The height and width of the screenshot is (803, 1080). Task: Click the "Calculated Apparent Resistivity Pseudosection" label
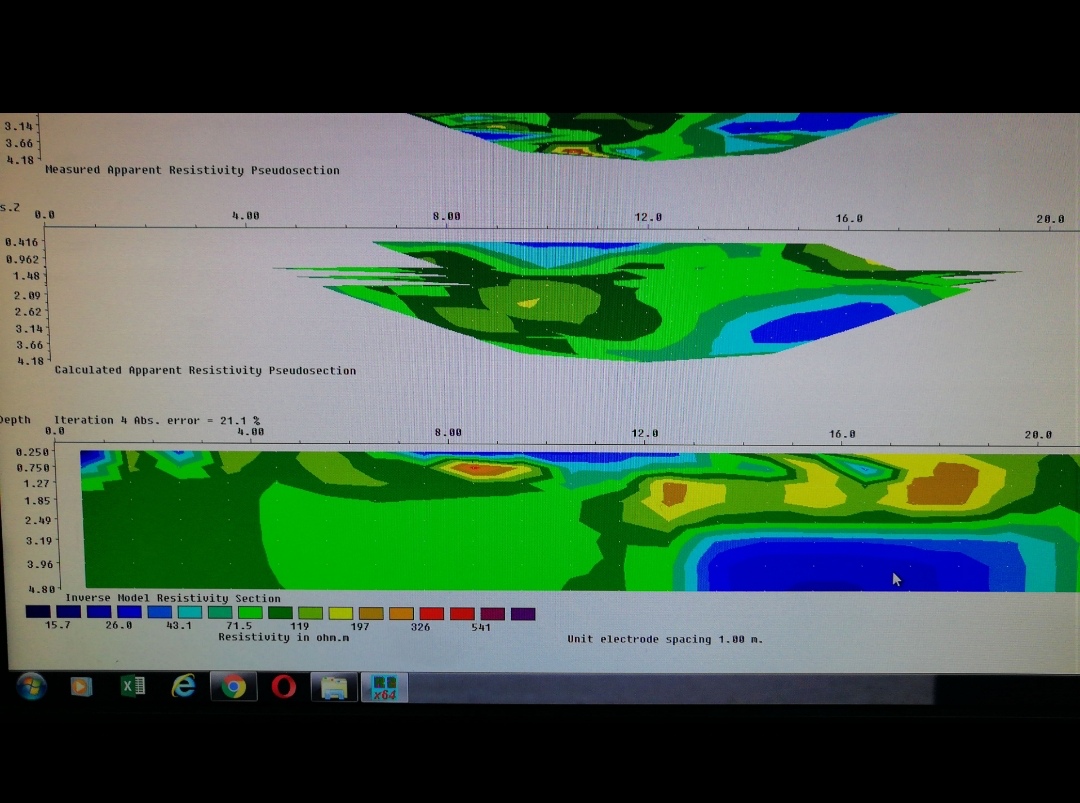[205, 370]
